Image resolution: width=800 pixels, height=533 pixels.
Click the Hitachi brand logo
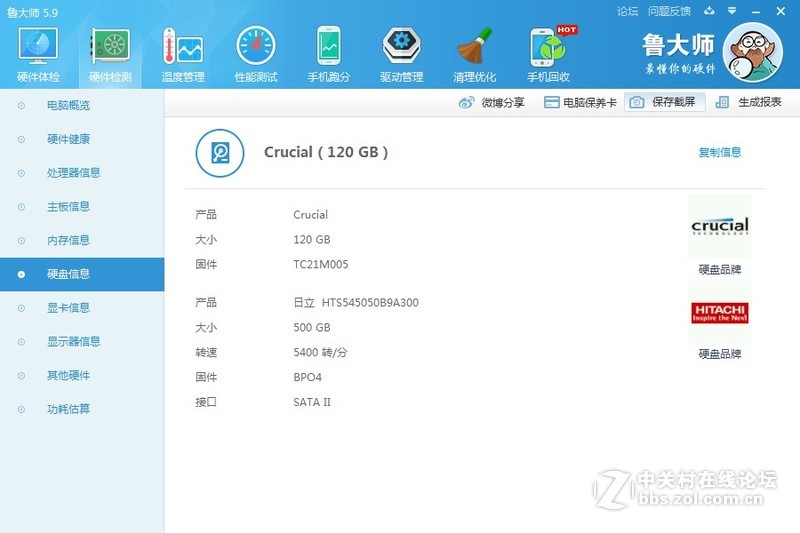point(720,313)
